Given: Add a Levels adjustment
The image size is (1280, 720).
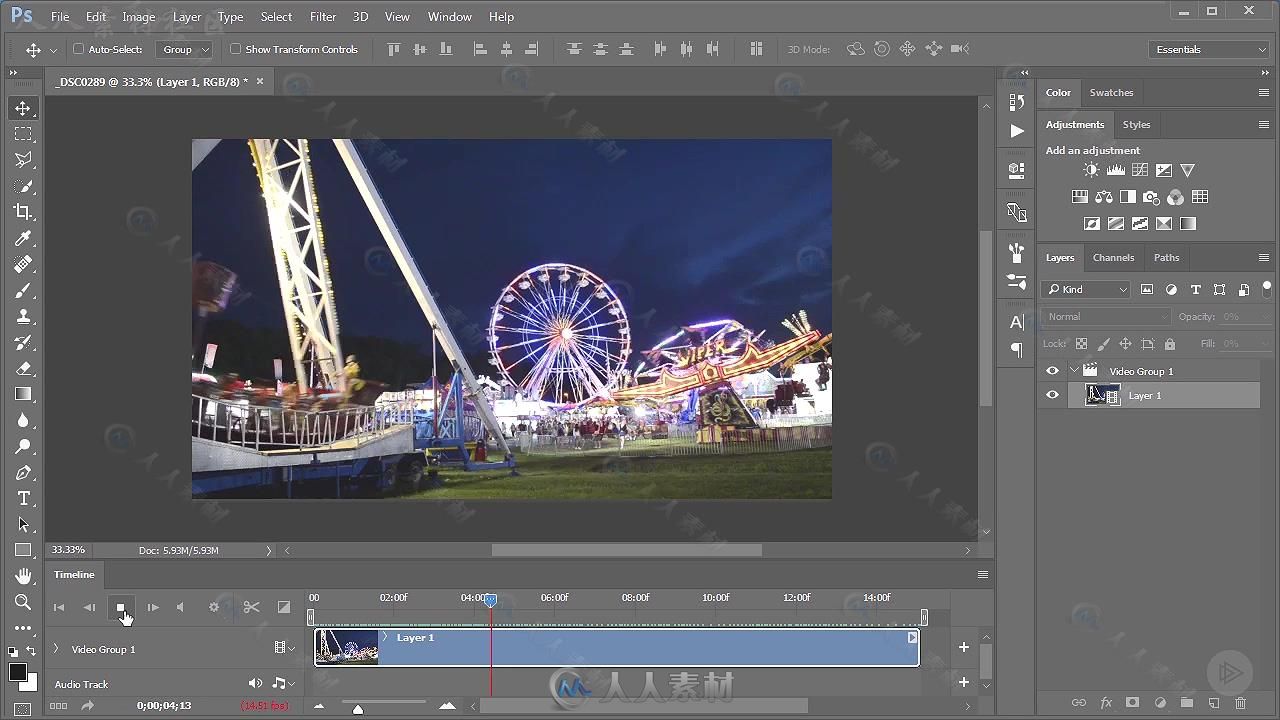Looking at the screenshot, I should click(1115, 170).
